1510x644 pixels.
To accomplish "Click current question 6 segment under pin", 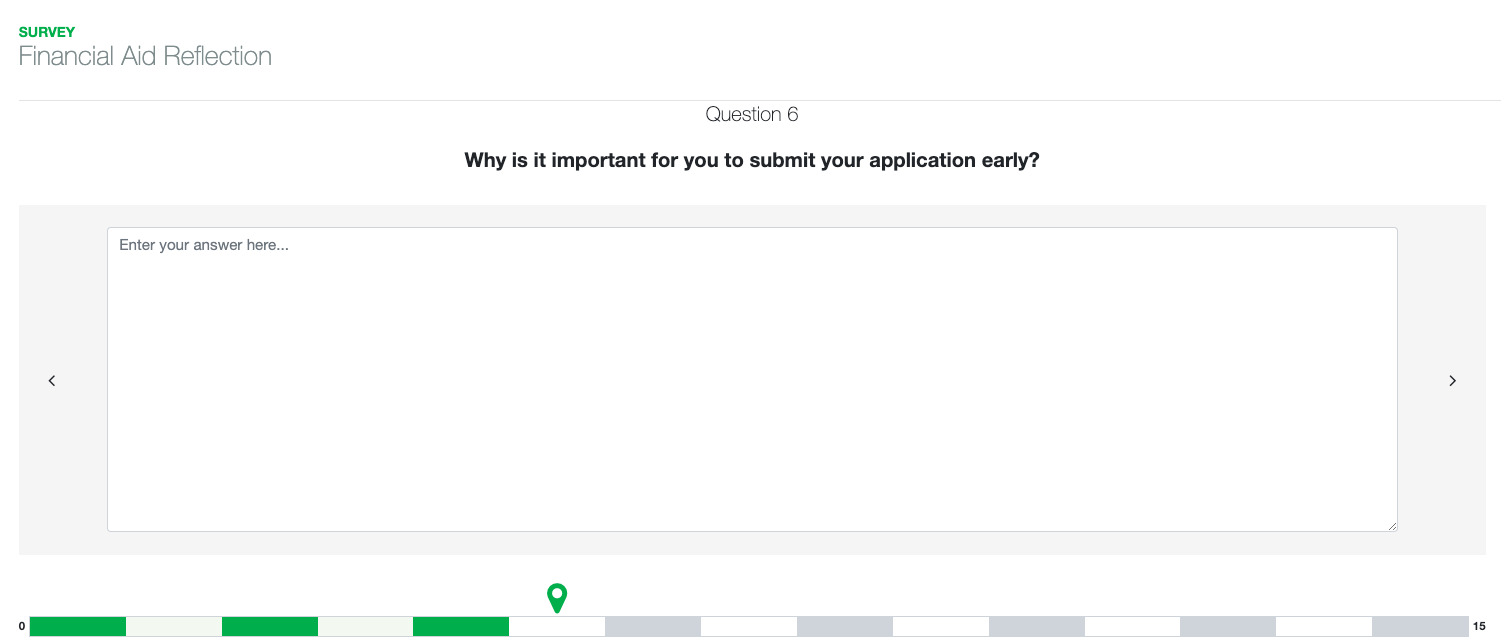I will tap(557, 627).
